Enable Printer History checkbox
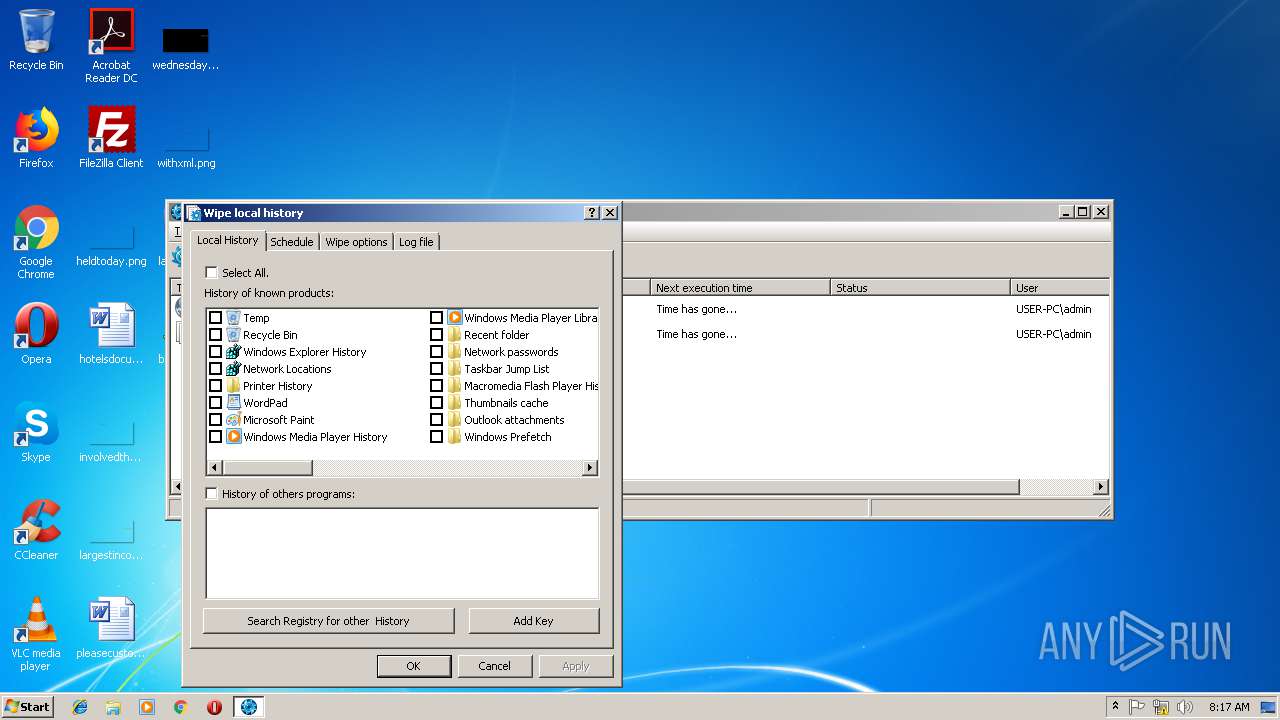The height and width of the screenshot is (720, 1280). pos(215,386)
